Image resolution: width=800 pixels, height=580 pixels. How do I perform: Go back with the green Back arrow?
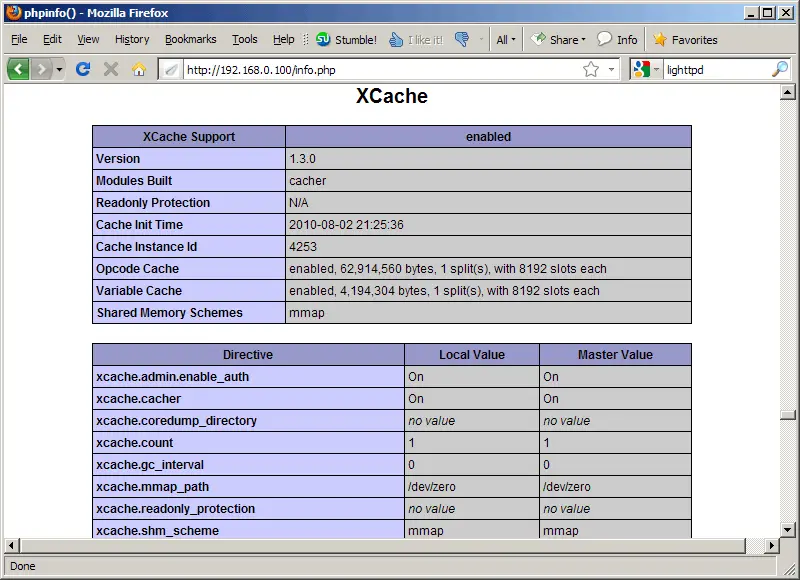tap(18, 69)
